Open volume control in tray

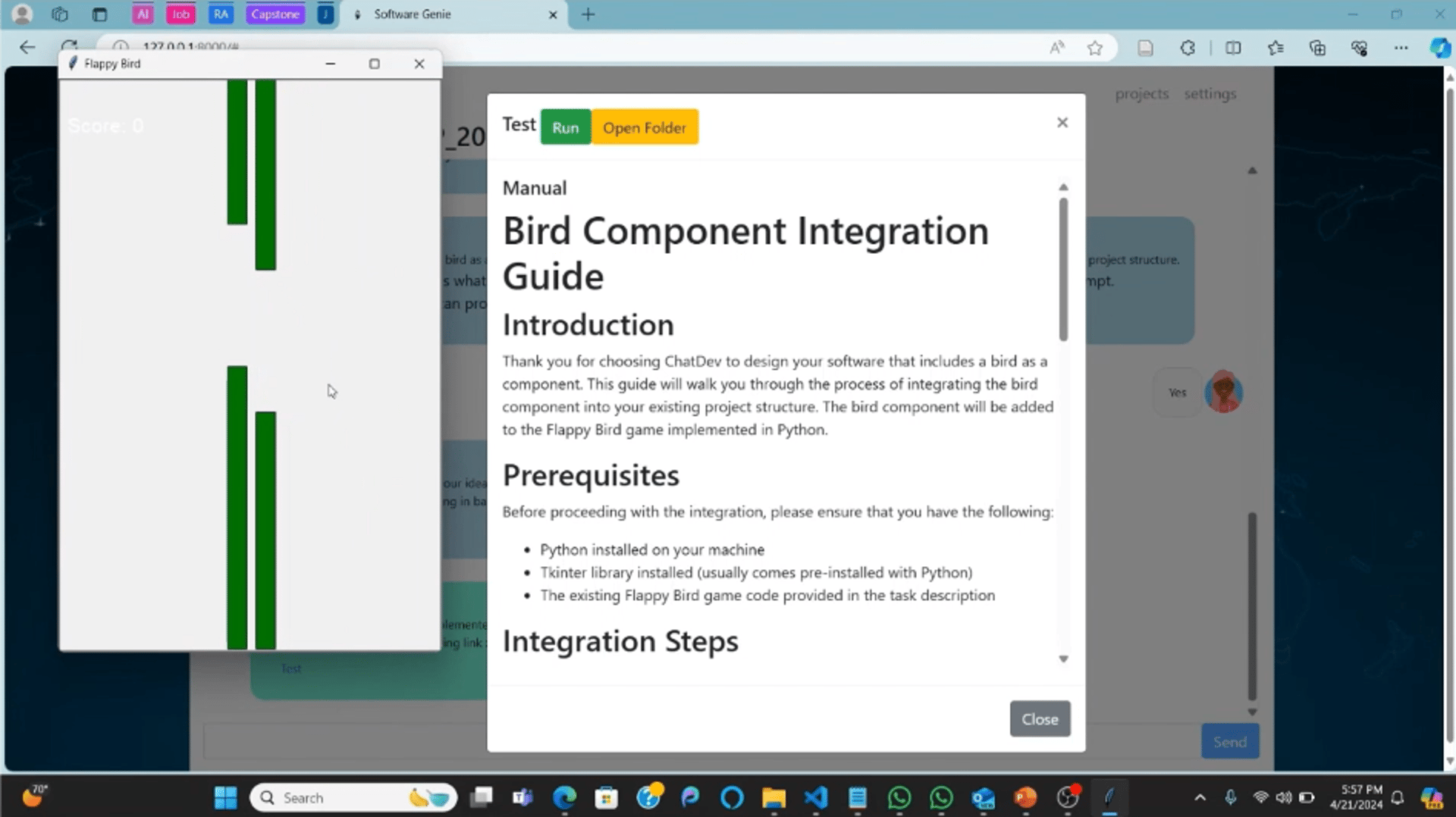(x=1283, y=797)
